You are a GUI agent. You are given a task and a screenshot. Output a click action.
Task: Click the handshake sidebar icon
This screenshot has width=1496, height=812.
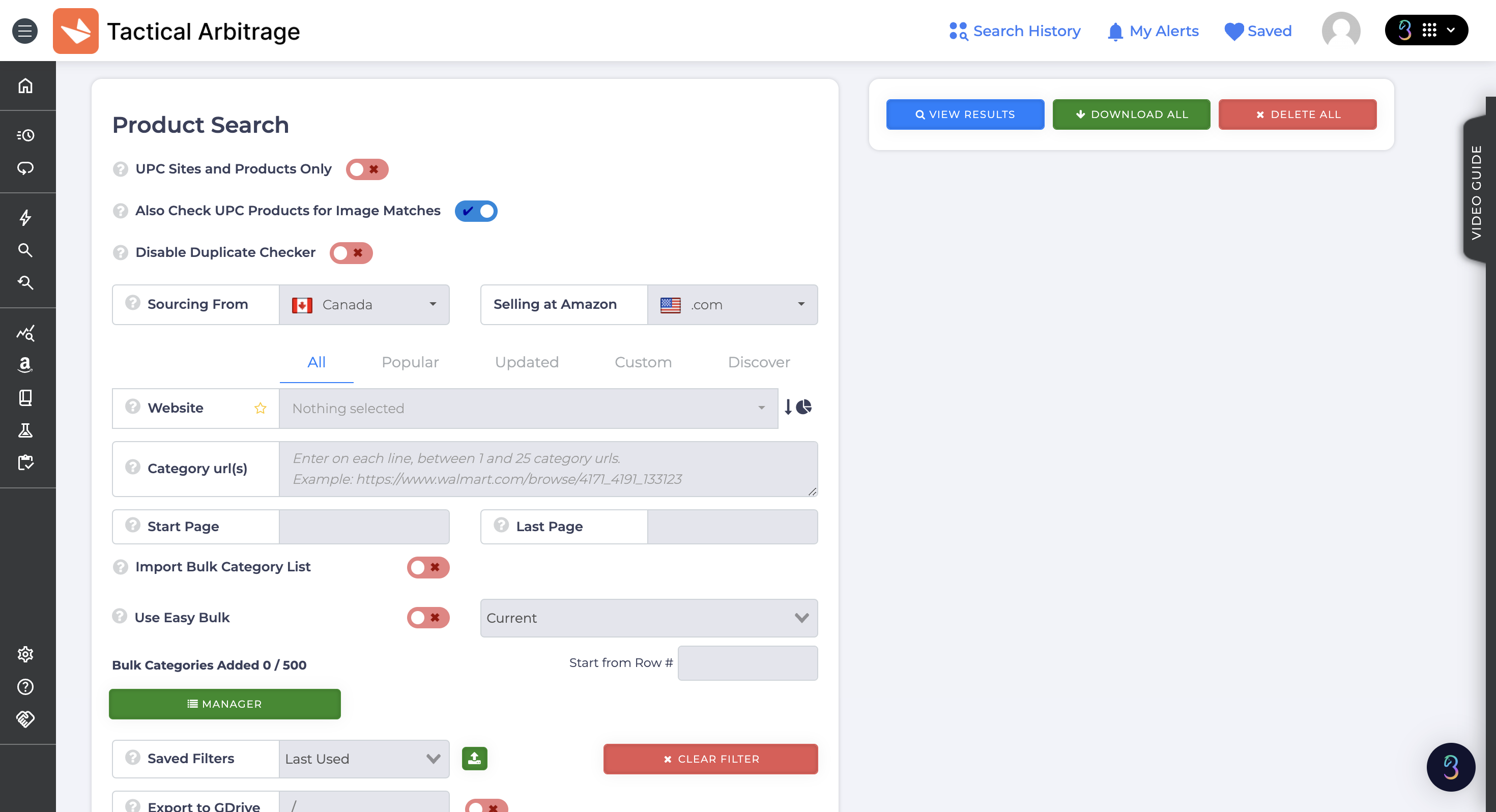pyautogui.click(x=25, y=719)
